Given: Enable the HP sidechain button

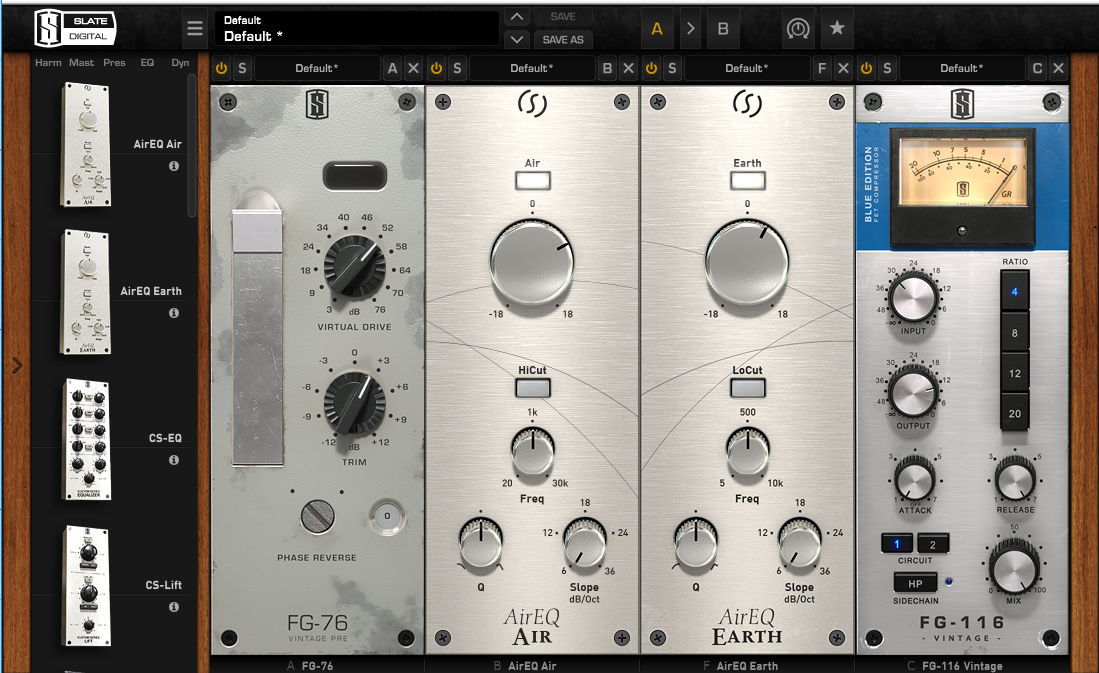Looking at the screenshot, I should (915, 583).
